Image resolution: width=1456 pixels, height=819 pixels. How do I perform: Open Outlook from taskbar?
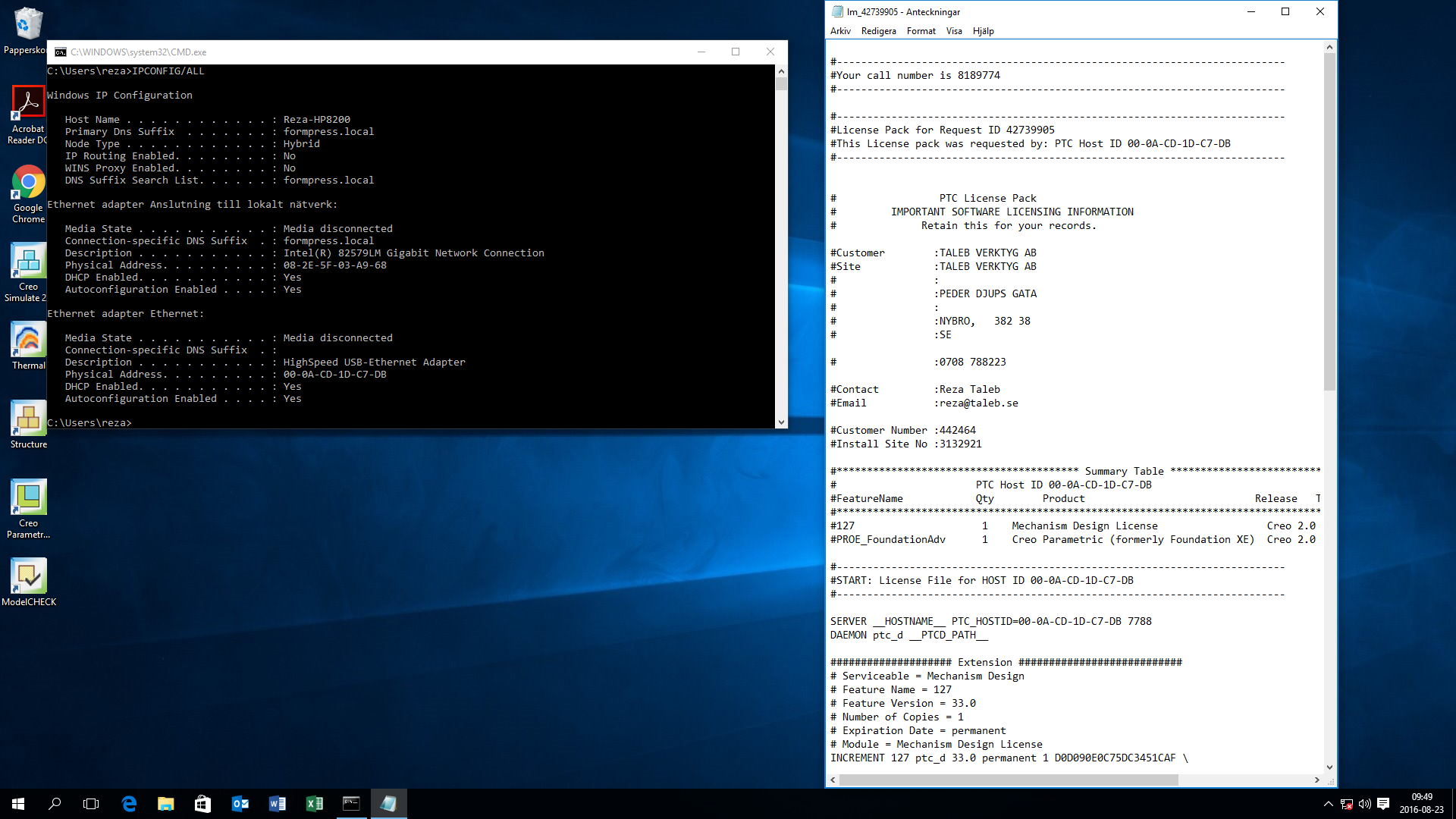(240, 804)
